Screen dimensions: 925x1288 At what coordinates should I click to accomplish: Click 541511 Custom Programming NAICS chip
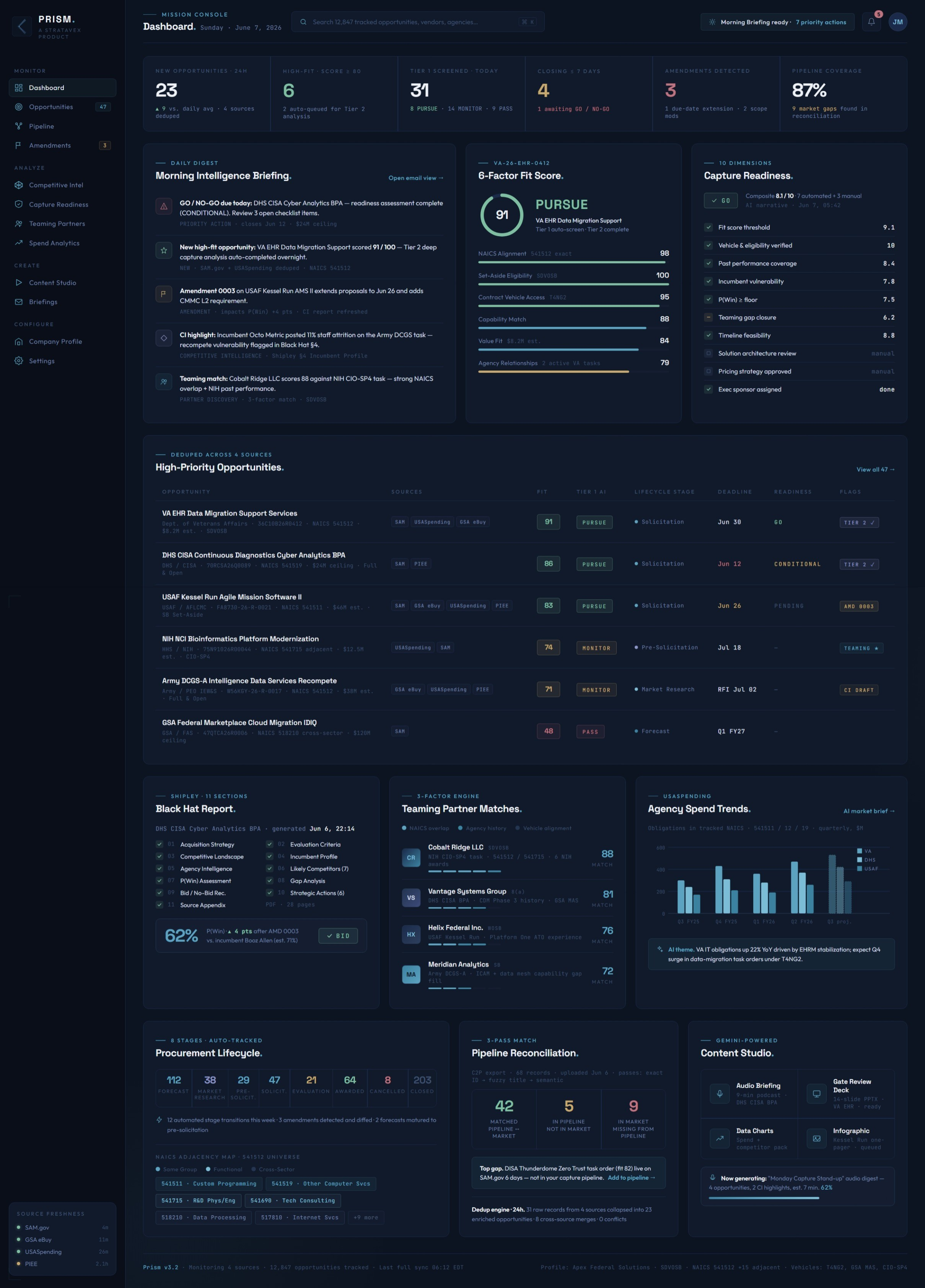tap(208, 1184)
